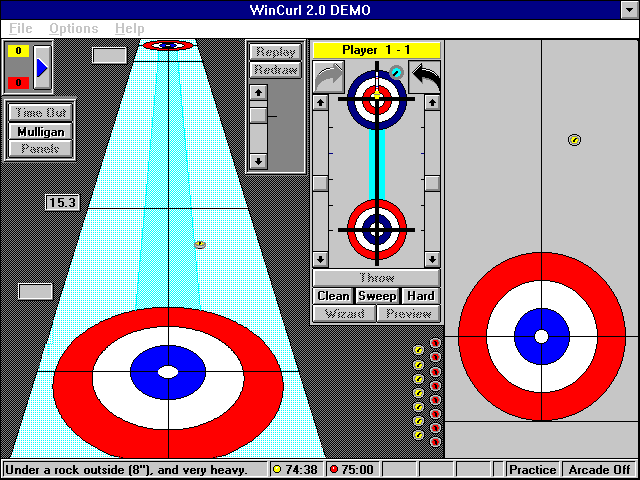Click the down arrow of the left aiming scrollbar
Image resolution: width=640 pixels, height=480 pixels.
[x=320, y=258]
